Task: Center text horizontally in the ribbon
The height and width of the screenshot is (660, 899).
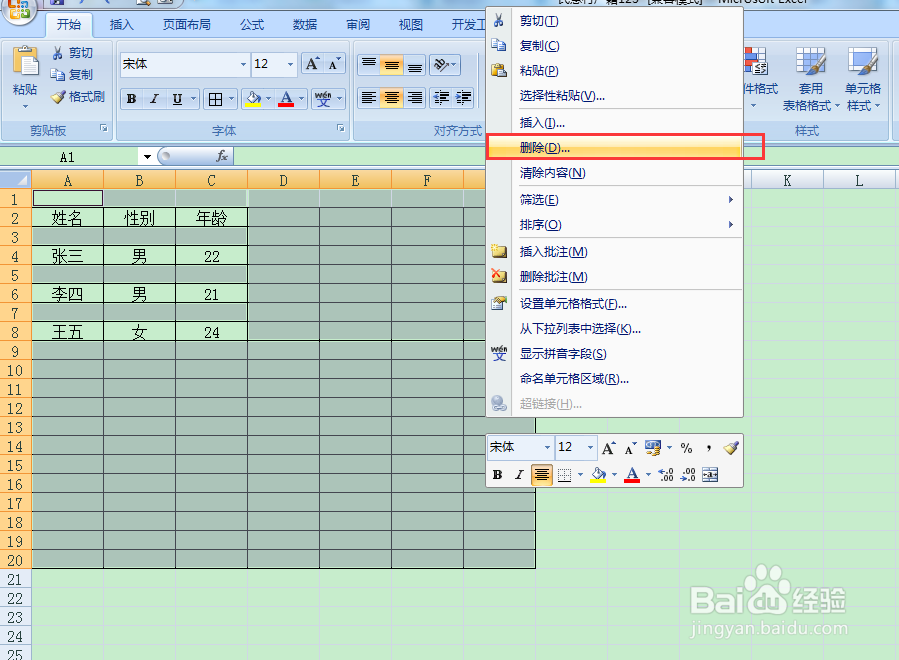Action: [392, 98]
